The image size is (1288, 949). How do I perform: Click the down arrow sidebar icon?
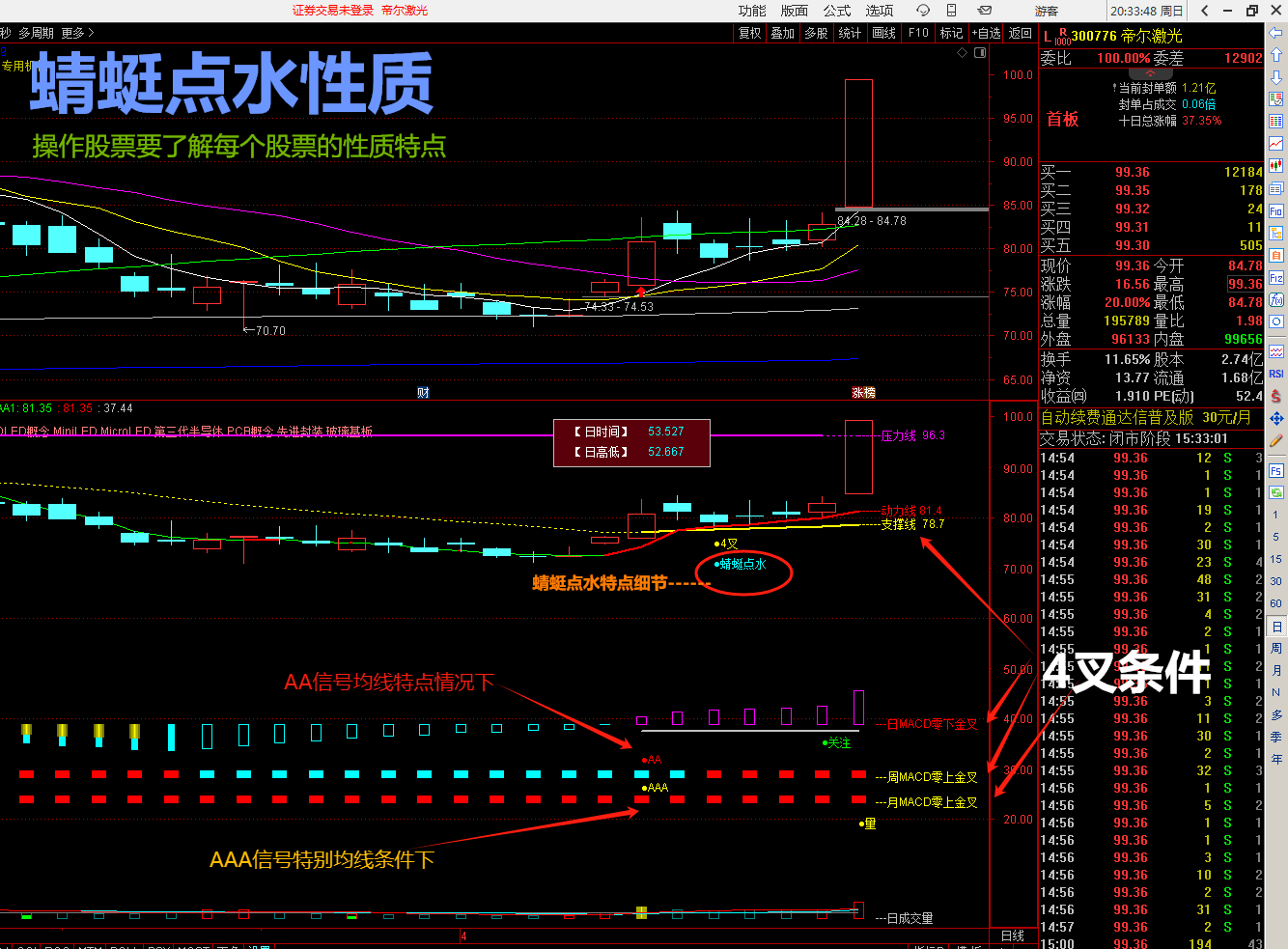pyautogui.click(x=1276, y=77)
